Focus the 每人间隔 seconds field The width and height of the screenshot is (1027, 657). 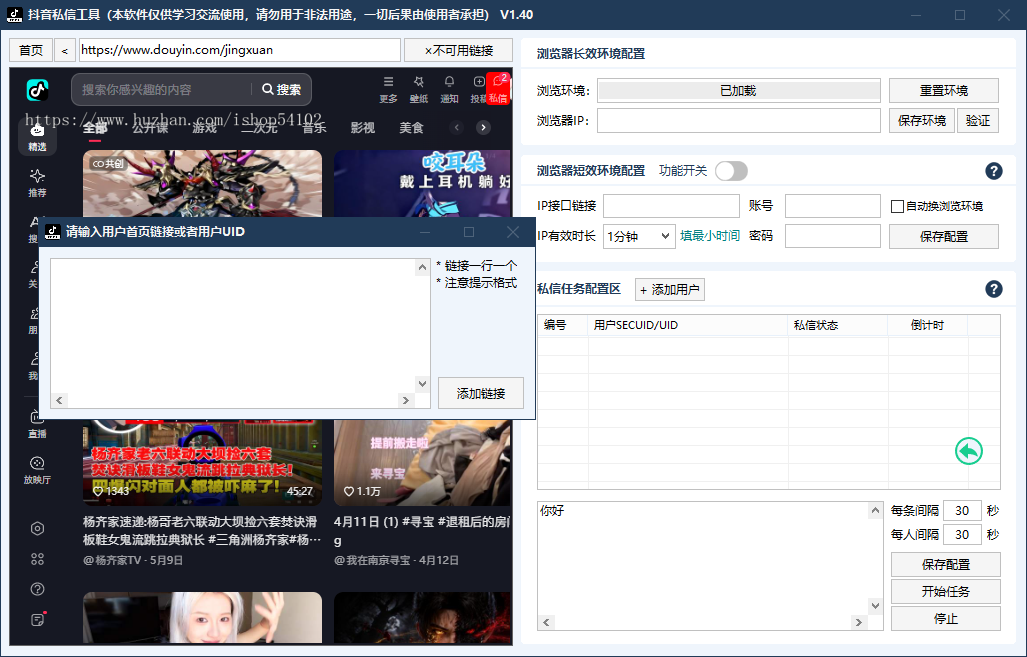tap(962, 535)
